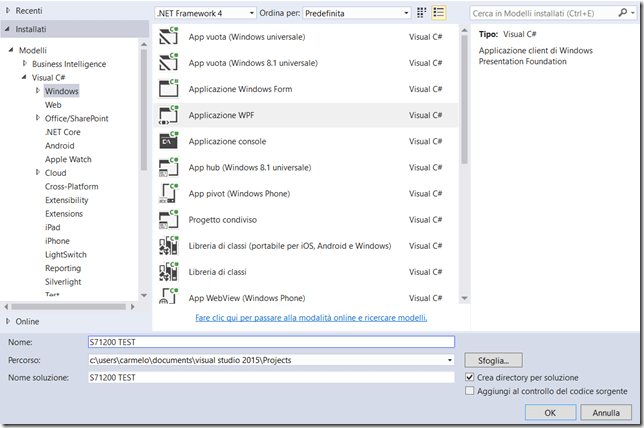Select the Progetto condiviso template icon
Image resolution: width=644 pixels, height=428 pixels.
[x=168, y=219]
